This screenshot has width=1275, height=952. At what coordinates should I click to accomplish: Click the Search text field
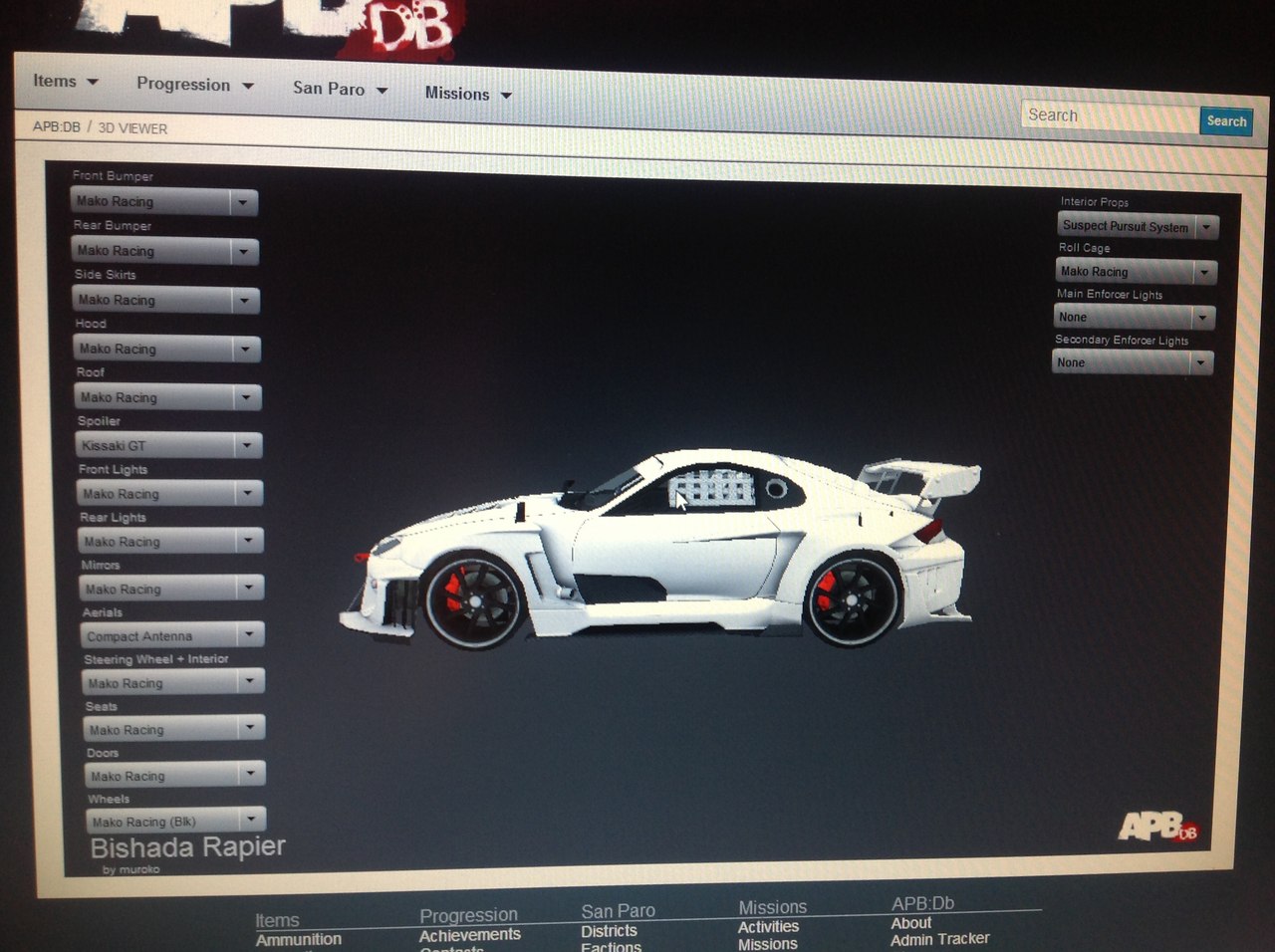pyautogui.click(x=1109, y=117)
